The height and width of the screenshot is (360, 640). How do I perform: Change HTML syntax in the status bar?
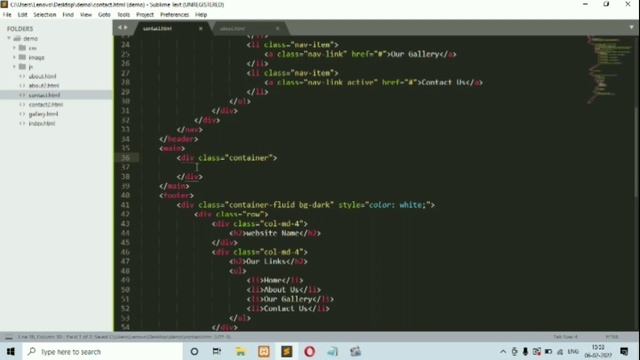coord(611,337)
